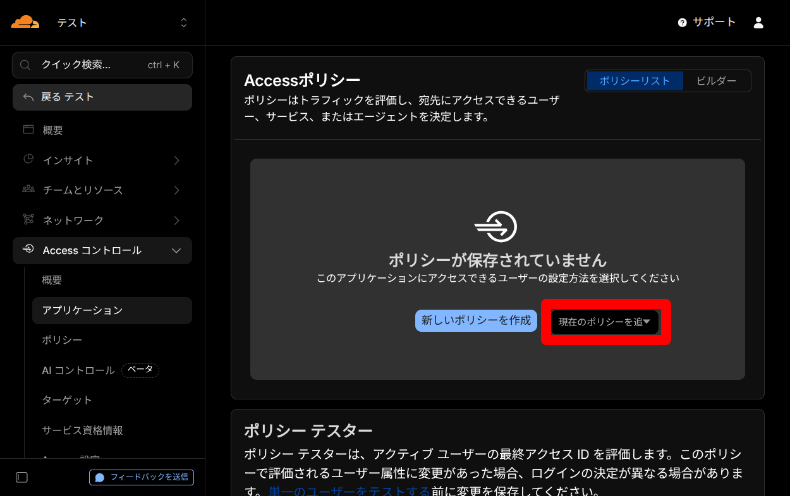The height and width of the screenshot is (496, 790).
Task: Open the top 概要 sidebar item
Action: [102, 130]
